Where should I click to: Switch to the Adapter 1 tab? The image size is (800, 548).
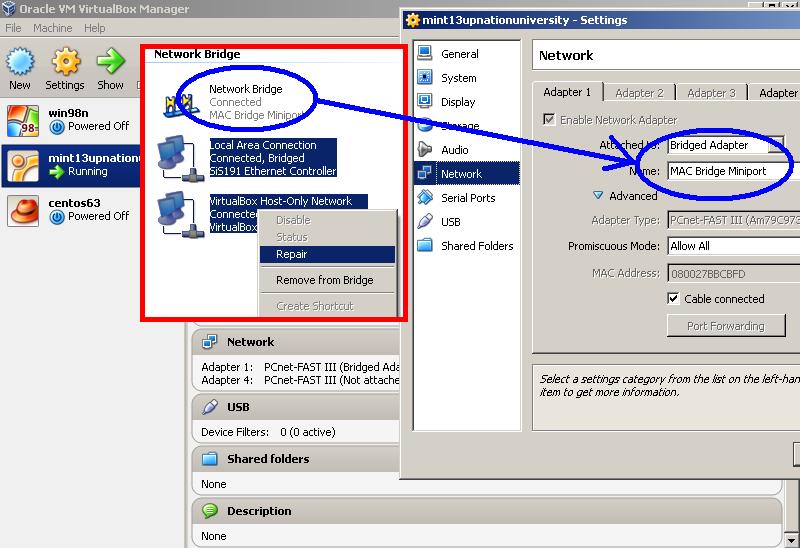point(567,92)
